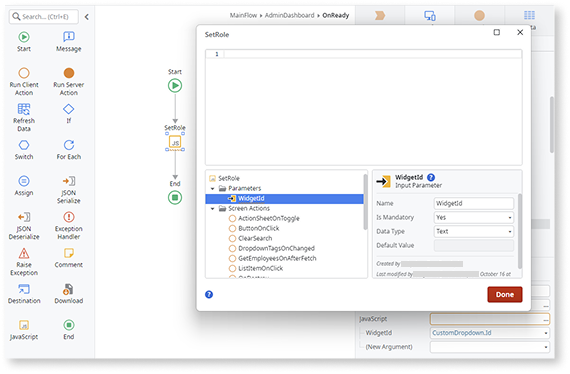Image resolution: width=570 pixels, height=374 pixels.
Task: Select the Start tool in toolbox
Action: click(x=24, y=42)
